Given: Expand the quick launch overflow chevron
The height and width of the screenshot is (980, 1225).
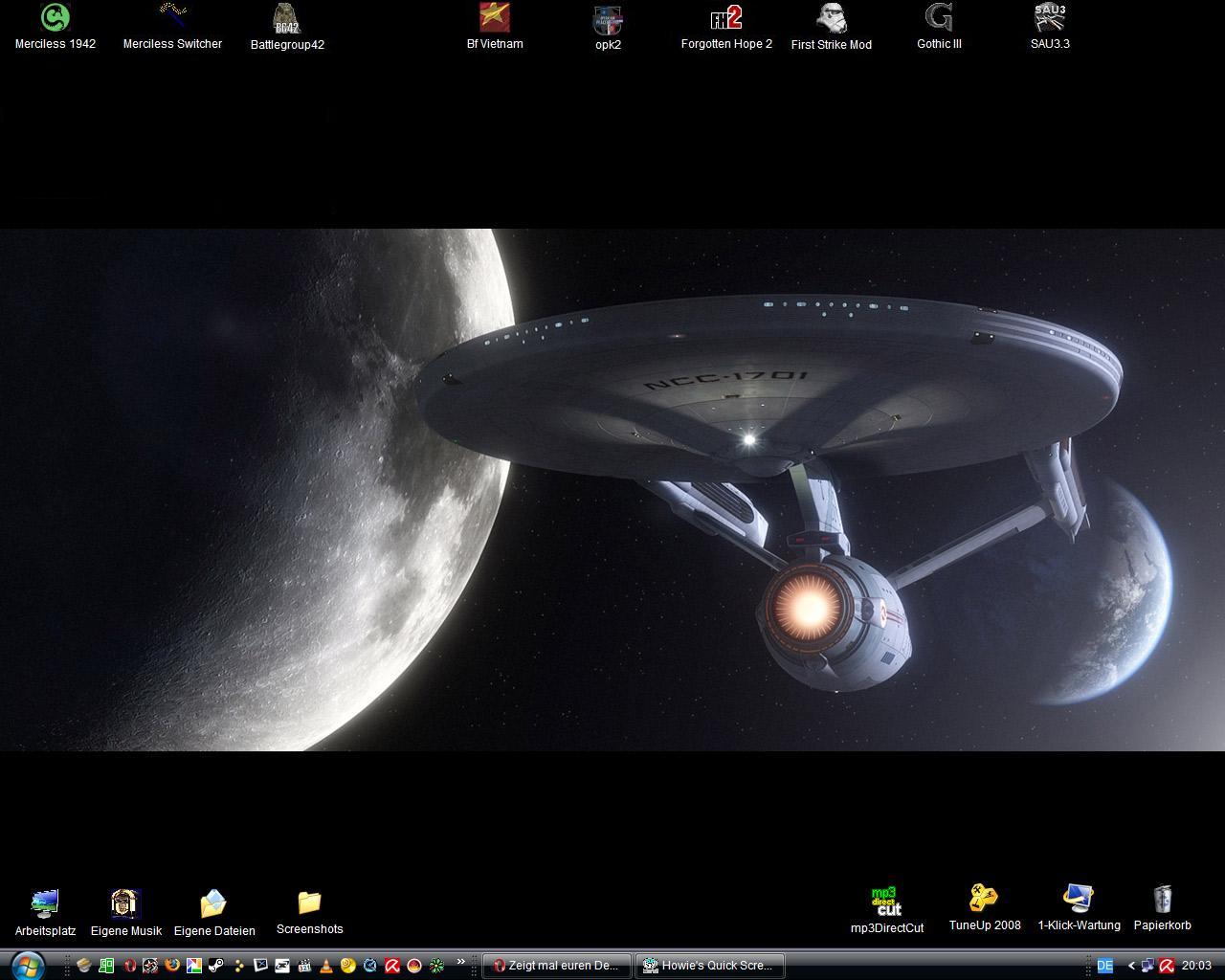Looking at the screenshot, I should (x=461, y=962).
